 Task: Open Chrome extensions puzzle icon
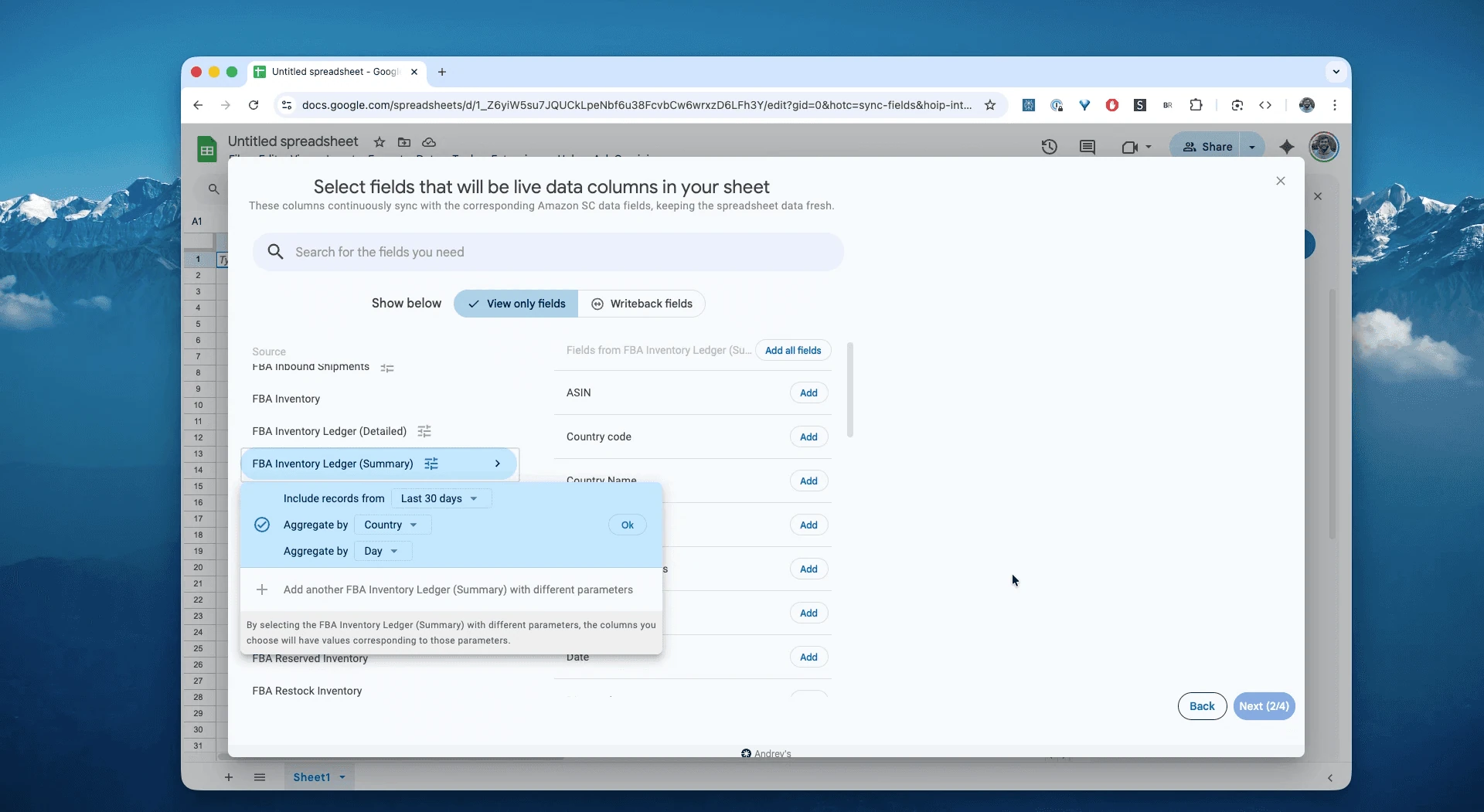click(1196, 105)
